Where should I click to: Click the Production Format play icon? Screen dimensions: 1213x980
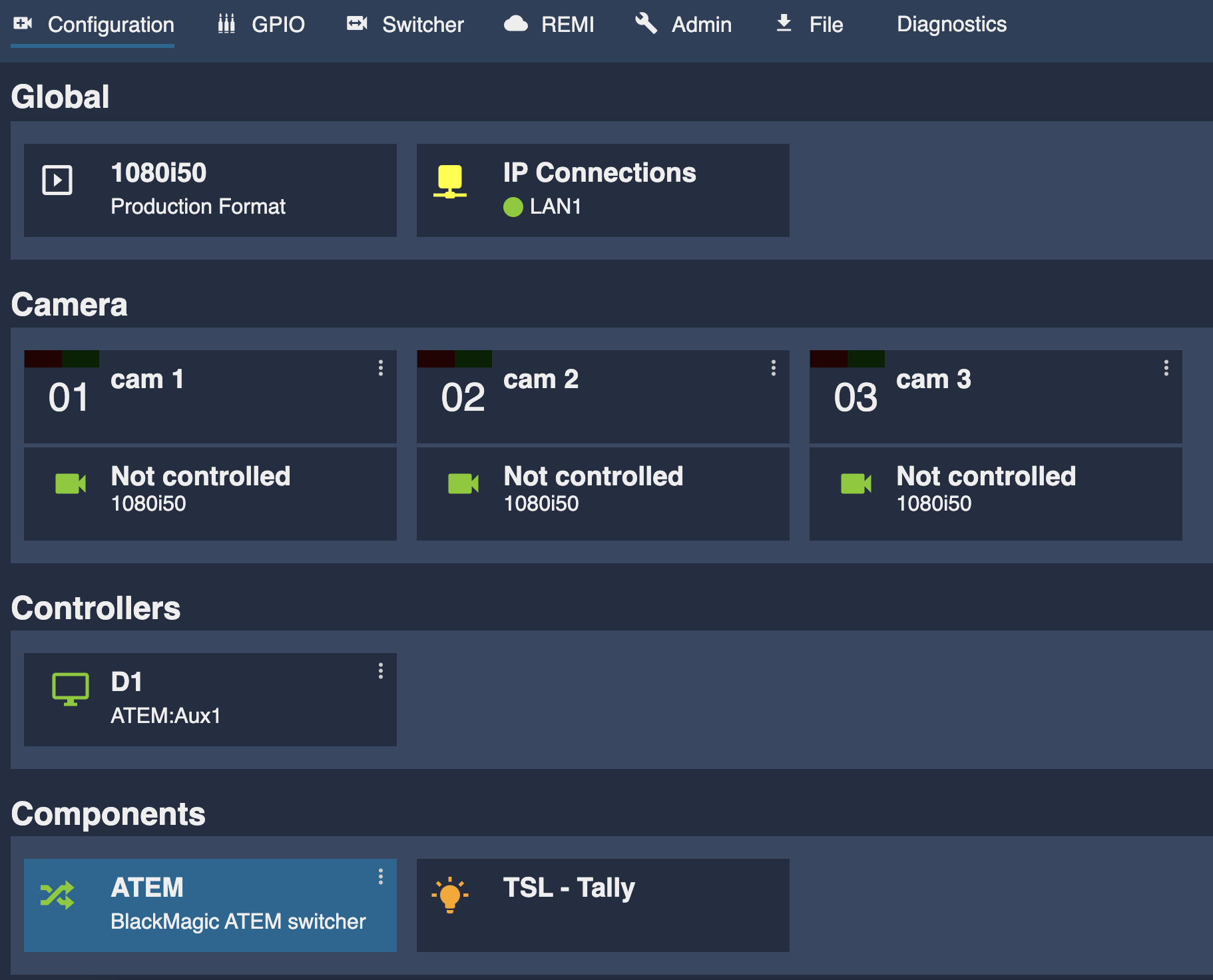coord(57,180)
